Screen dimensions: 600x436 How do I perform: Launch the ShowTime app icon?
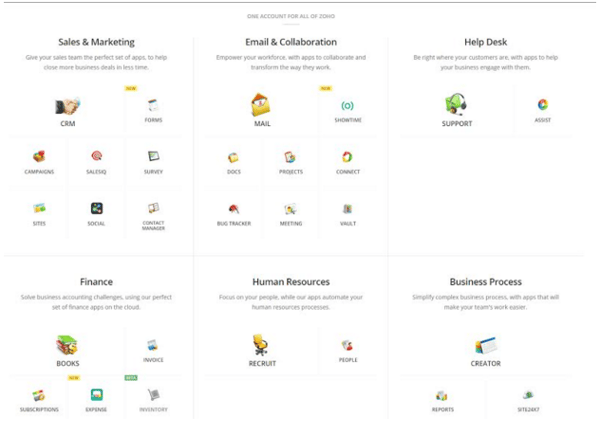click(347, 105)
